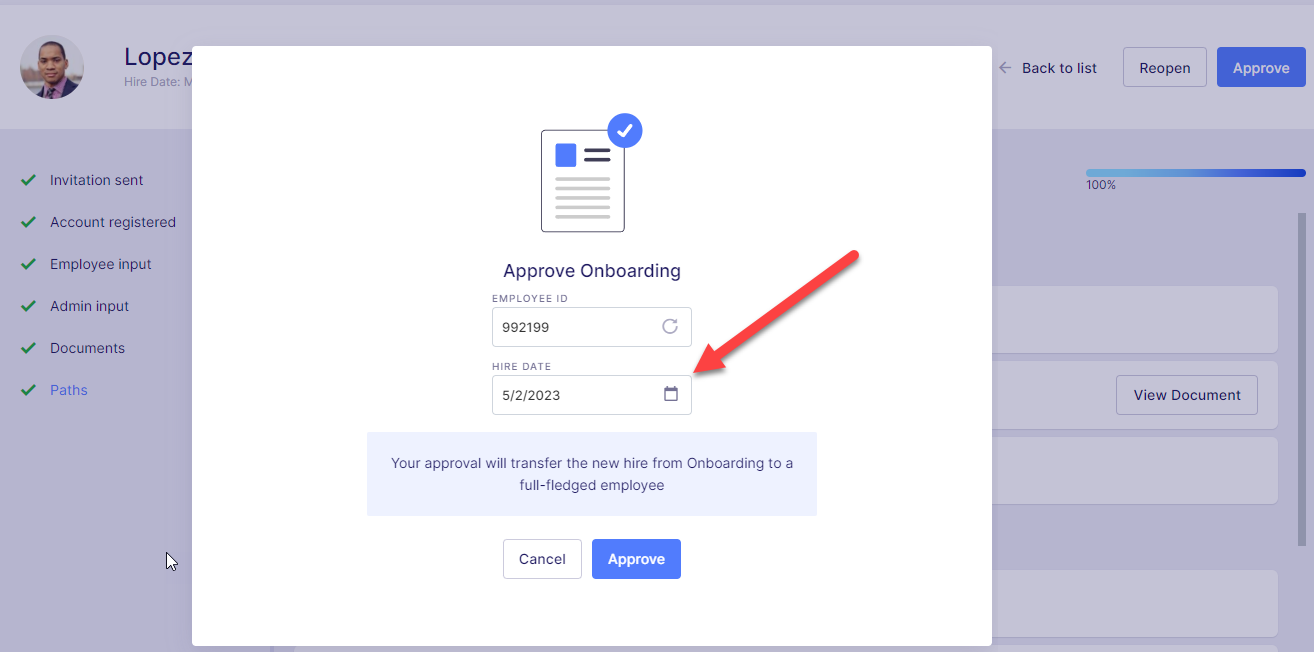Select the Employee input step

click(101, 264)
